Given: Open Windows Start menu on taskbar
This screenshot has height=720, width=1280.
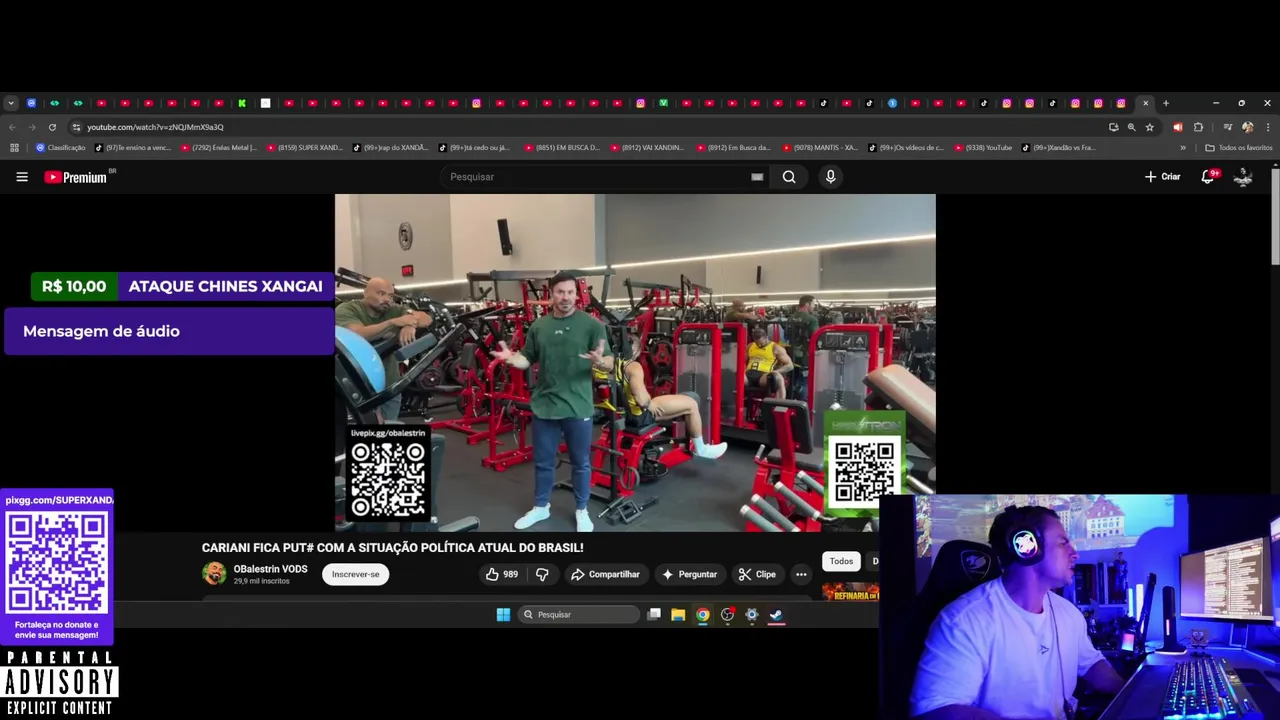Looking at the screenshot, I should [x=503, y=615].
